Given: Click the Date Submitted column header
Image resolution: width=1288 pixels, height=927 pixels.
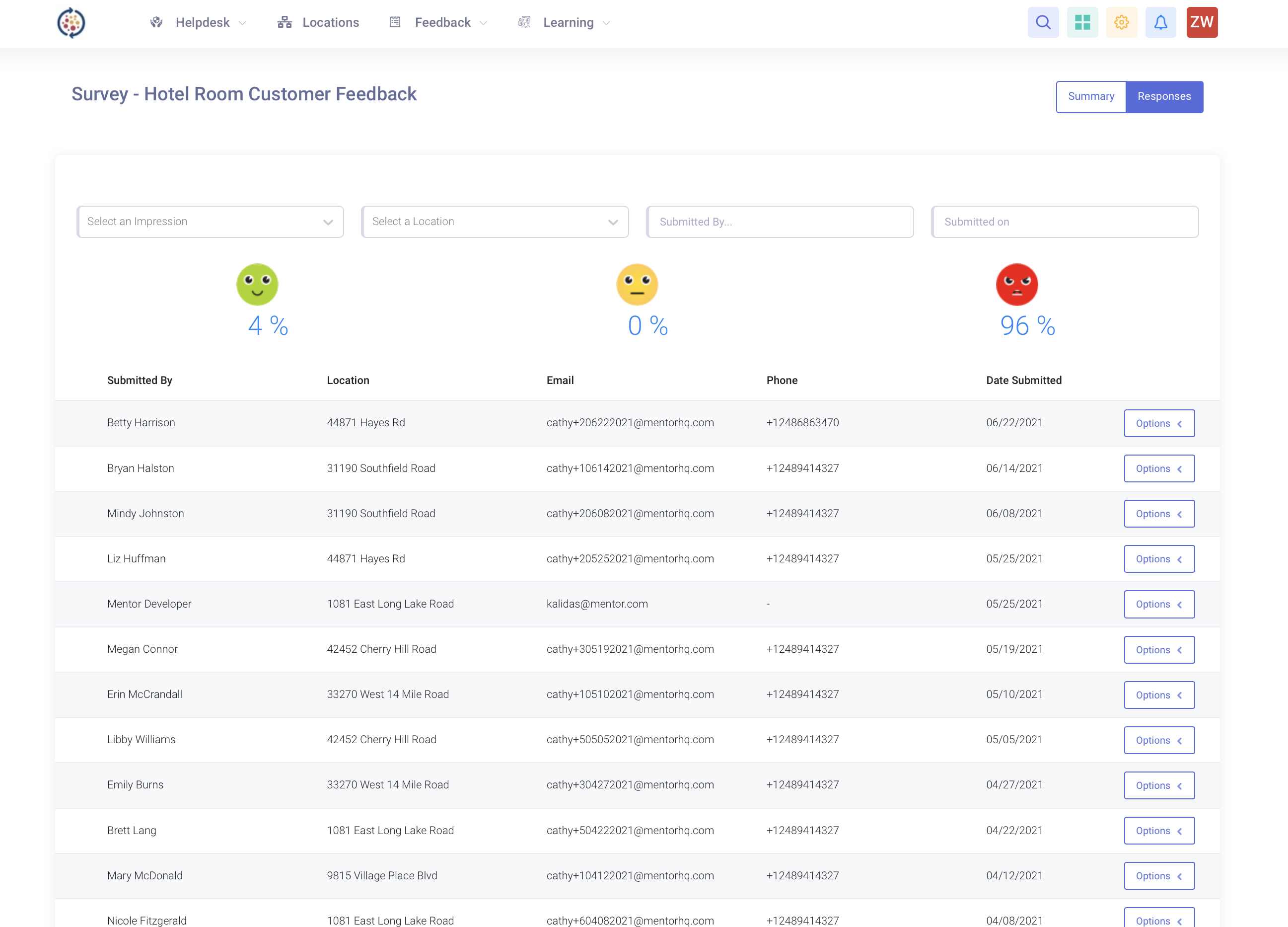Looking at the screenshot, I should tap(1024, 380).
